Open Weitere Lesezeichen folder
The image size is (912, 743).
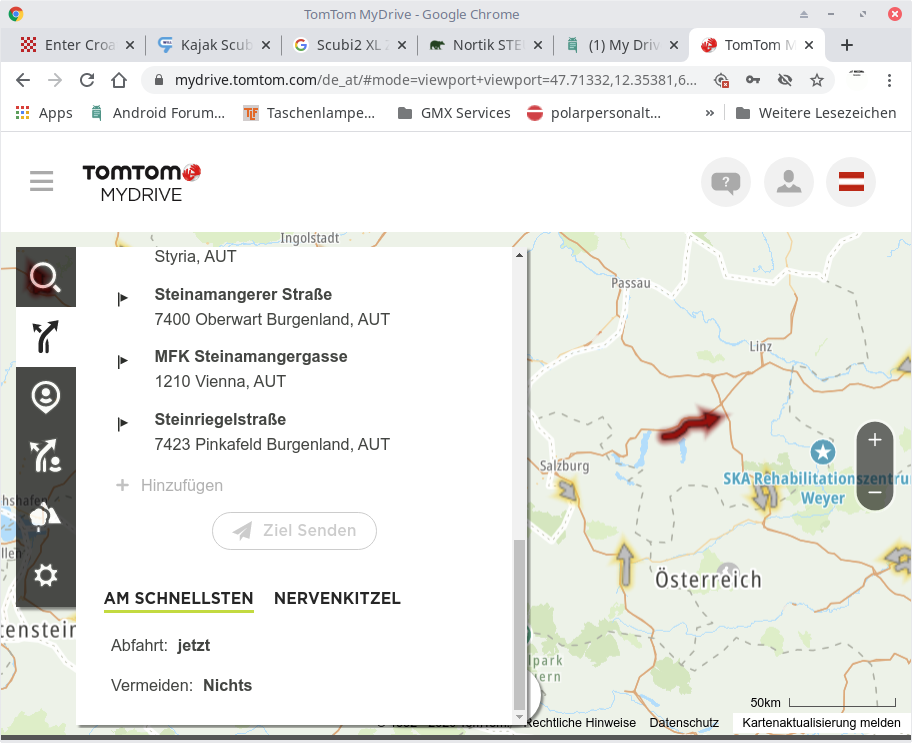tap(815, 113)
